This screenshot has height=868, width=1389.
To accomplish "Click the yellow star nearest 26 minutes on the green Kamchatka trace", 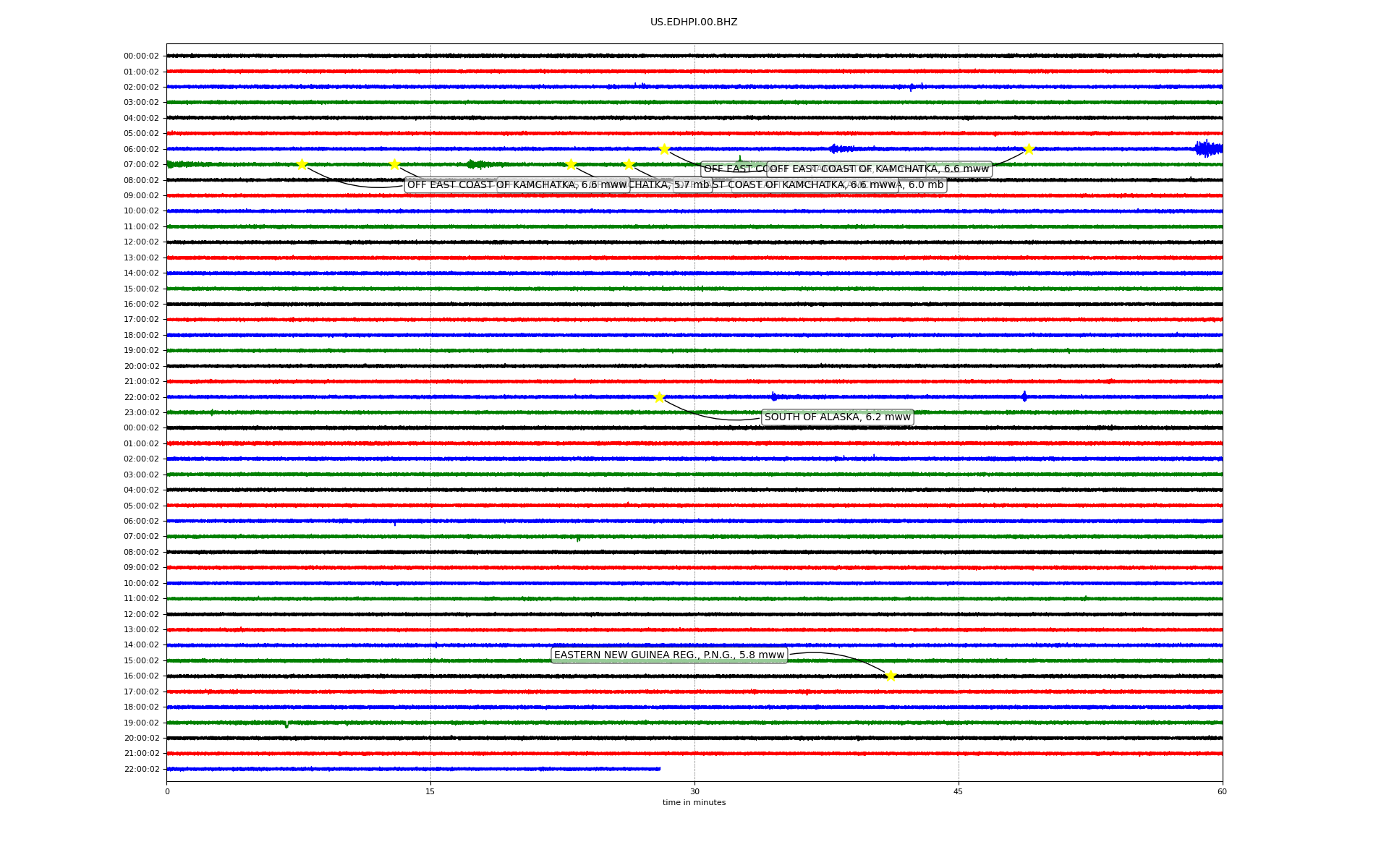I will [x=629, y=164].
